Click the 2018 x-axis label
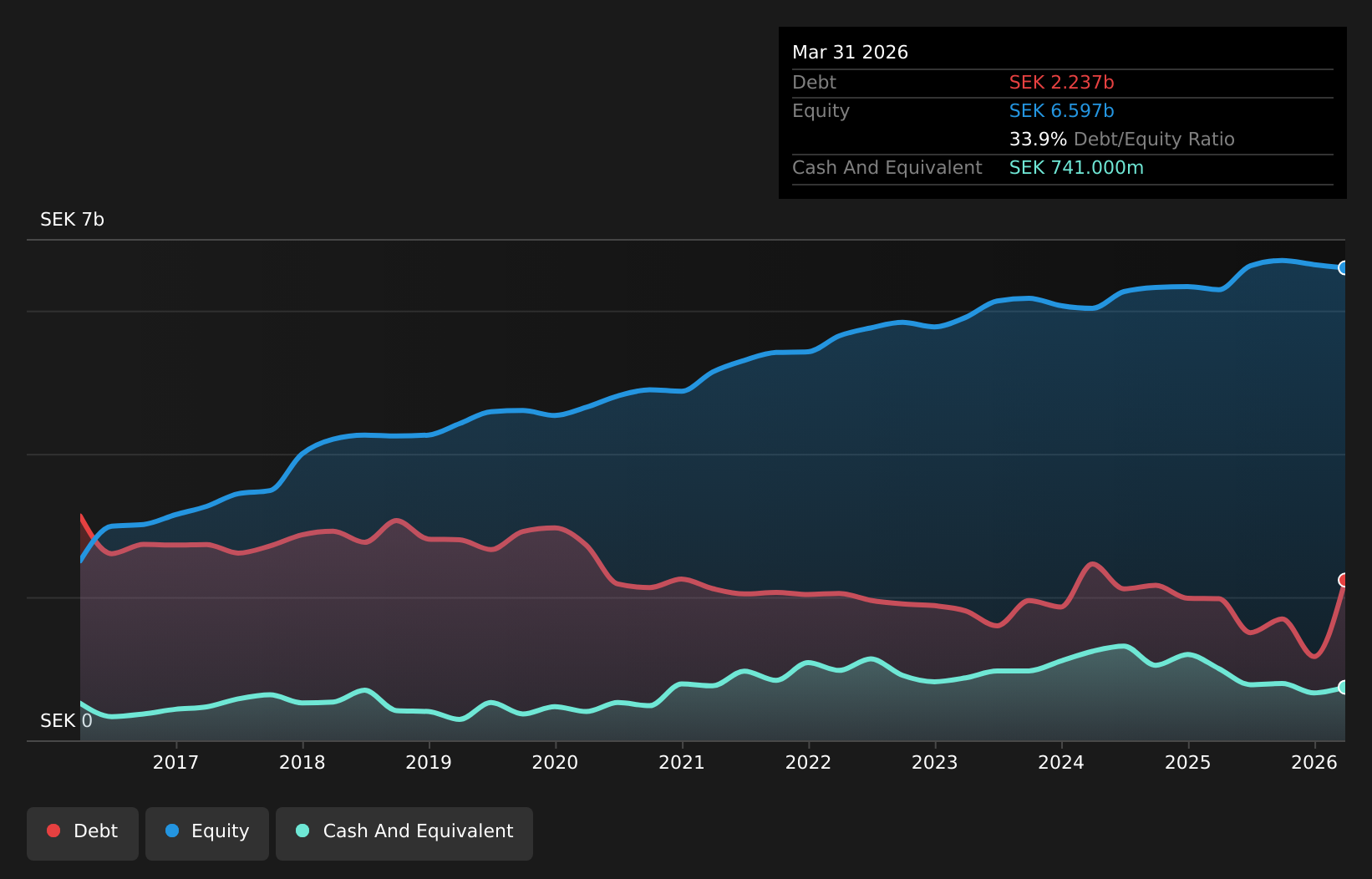This screenshot has width=1372, height=879. (302, 762)
